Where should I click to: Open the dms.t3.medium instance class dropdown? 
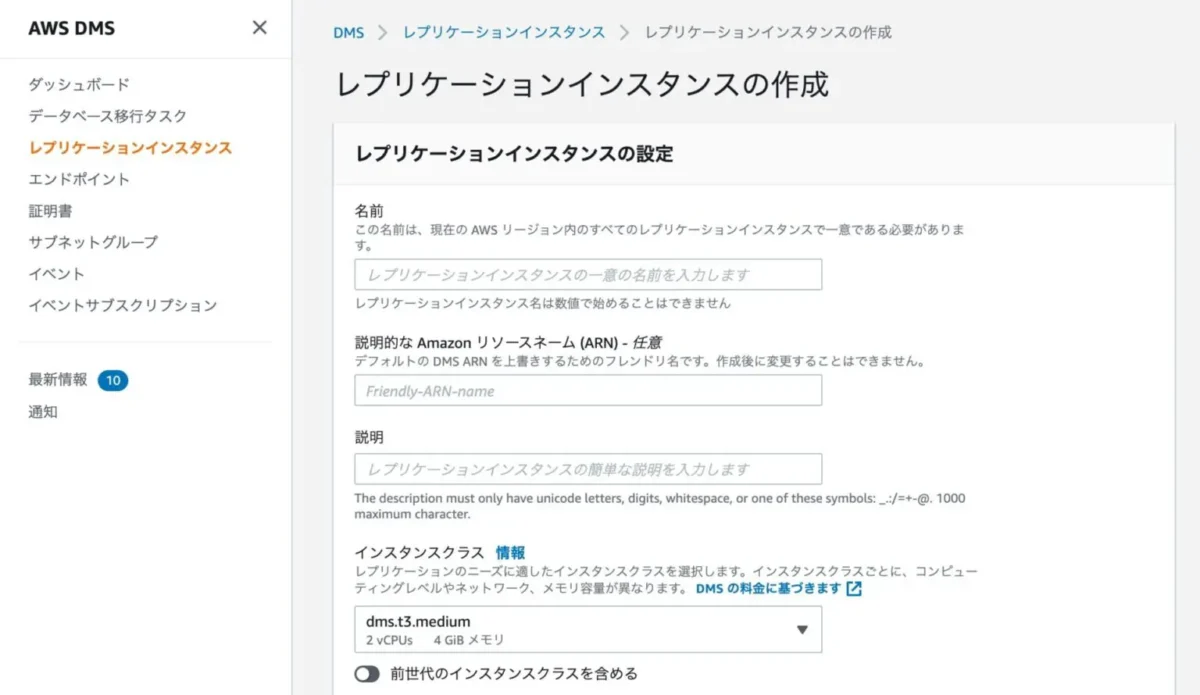[x=587, y=629]
